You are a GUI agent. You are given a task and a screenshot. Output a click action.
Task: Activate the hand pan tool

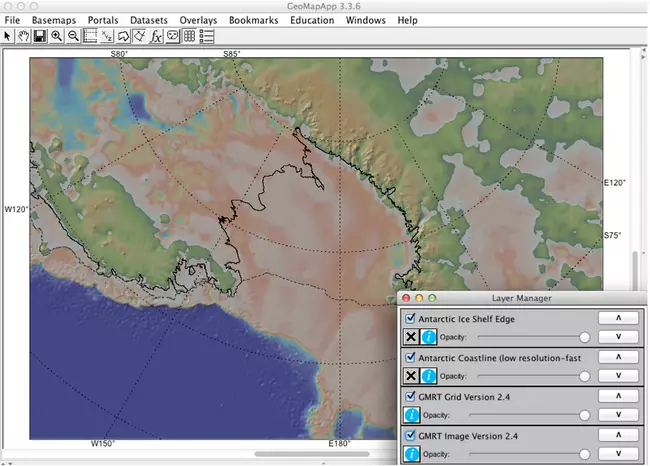23,36
